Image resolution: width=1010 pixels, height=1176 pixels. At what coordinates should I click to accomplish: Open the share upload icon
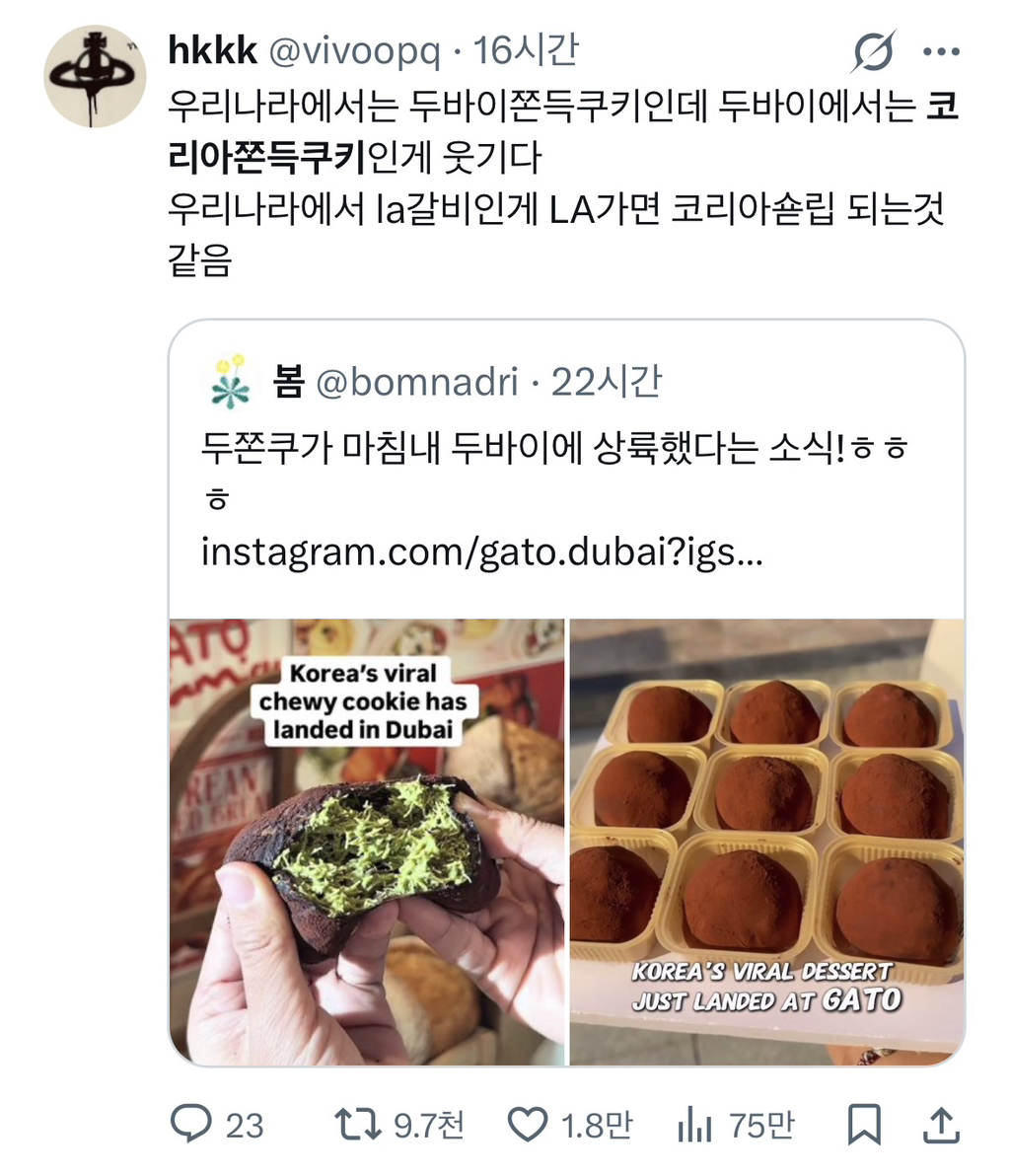click(x=941, y=1125)
